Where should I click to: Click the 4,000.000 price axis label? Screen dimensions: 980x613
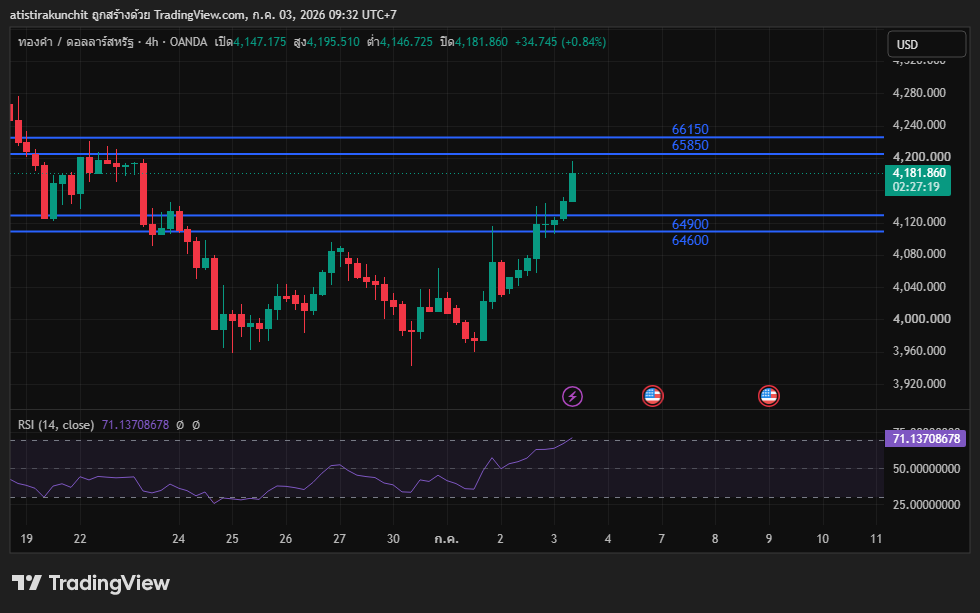pos(921,319)
